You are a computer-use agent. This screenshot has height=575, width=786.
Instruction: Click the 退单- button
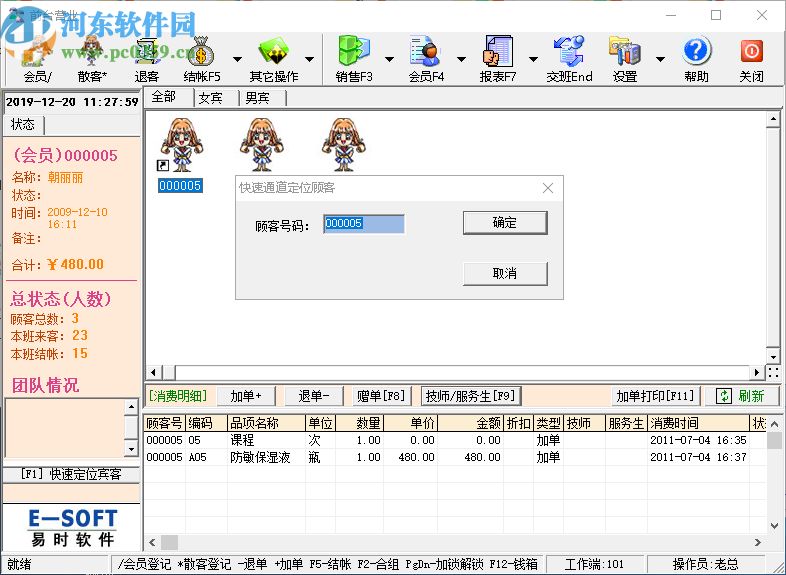click(x=314, y=396)
